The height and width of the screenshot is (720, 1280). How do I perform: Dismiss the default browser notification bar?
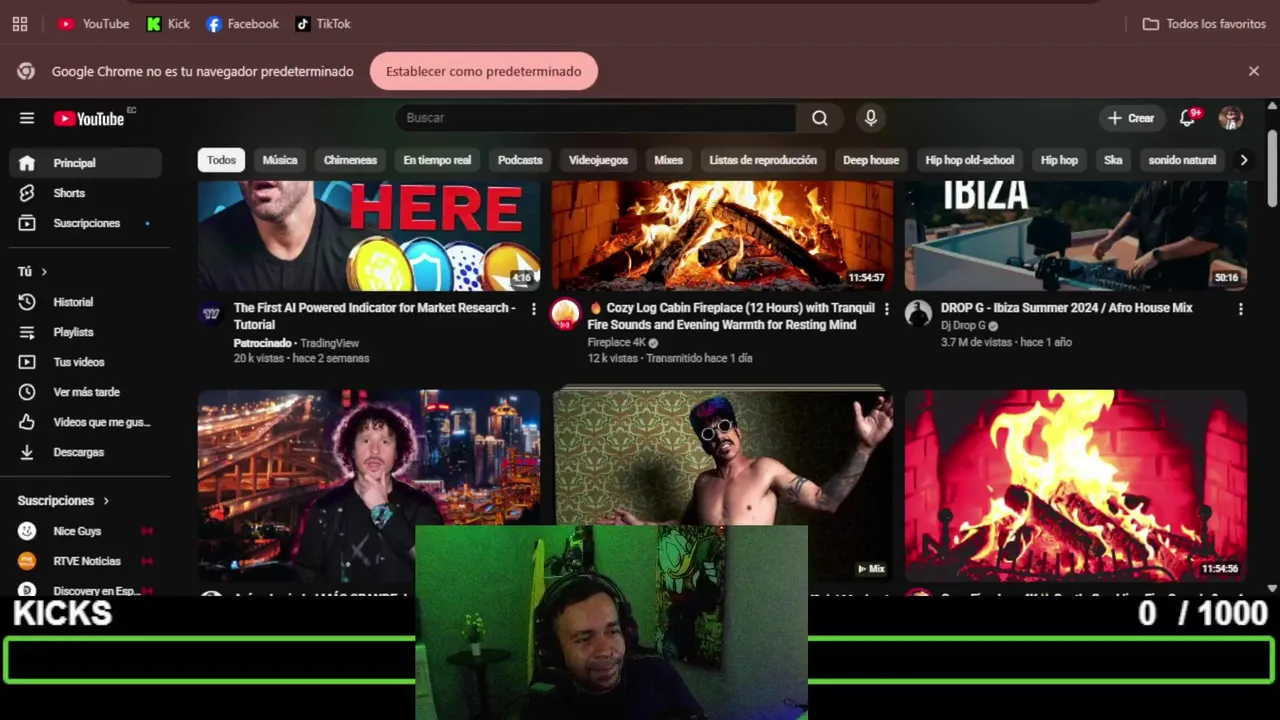click(1254, 71)
